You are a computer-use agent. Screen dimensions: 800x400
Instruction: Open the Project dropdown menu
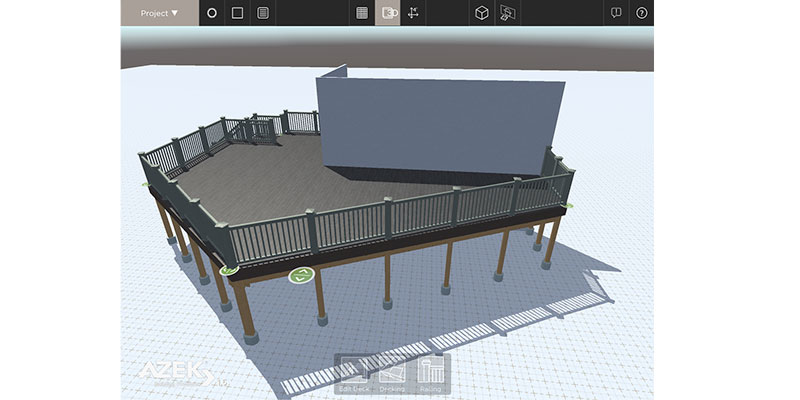tap(159, 13)
